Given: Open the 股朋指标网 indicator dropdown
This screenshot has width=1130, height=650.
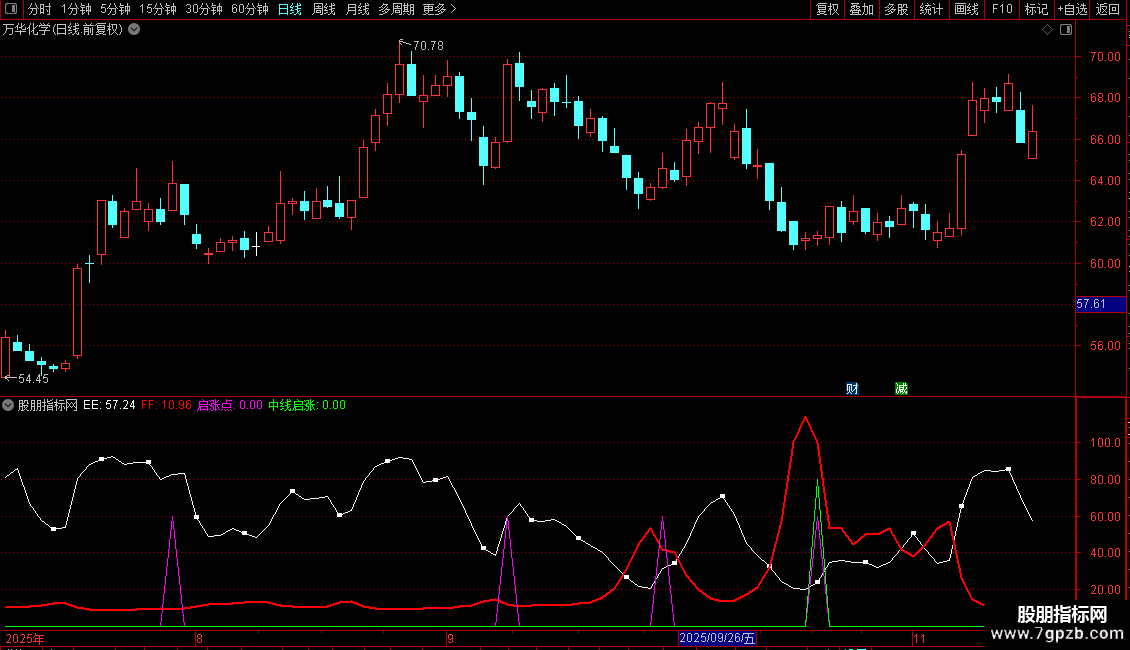Looking at the screenshot, I should tap(8, 405).
